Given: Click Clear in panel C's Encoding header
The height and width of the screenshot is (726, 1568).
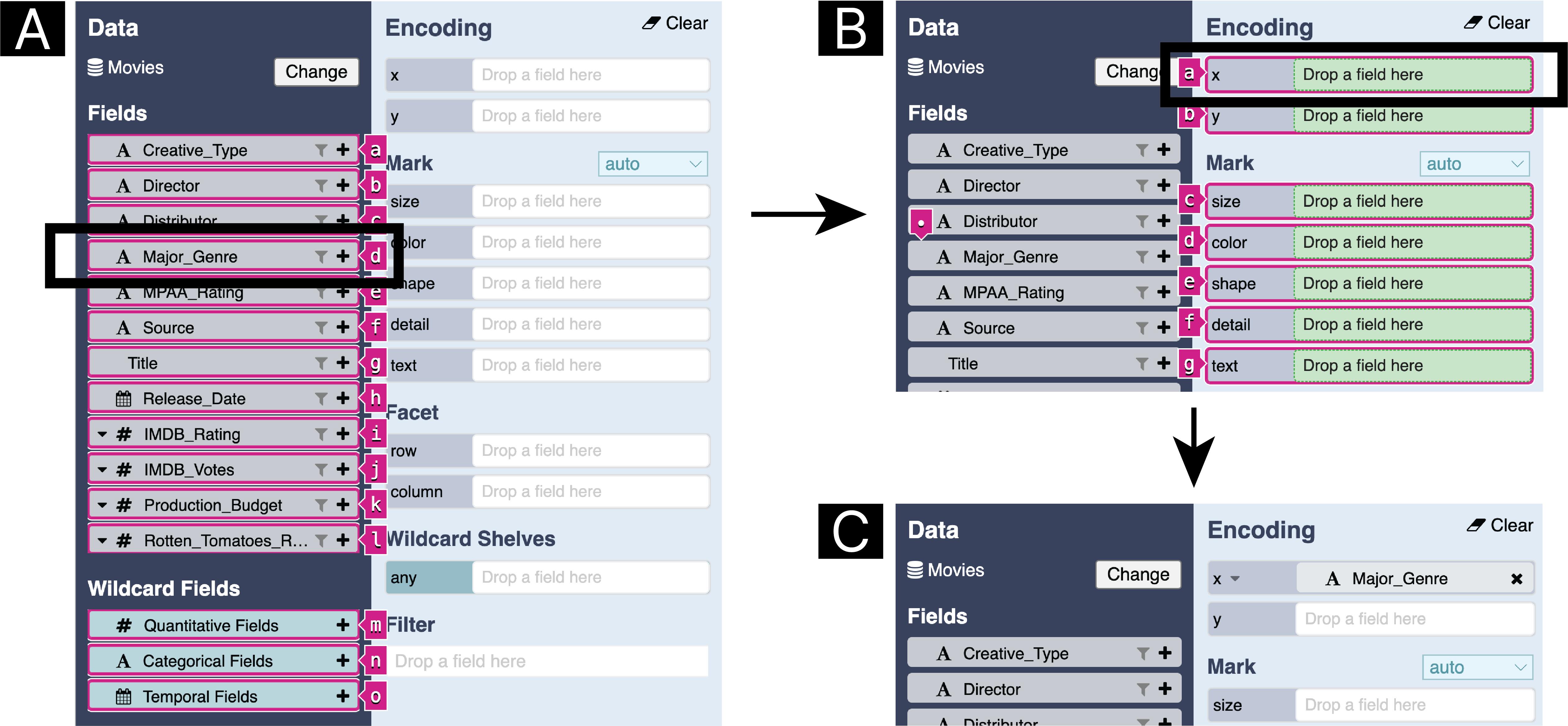Looking at the screenshot, I should pos(1501,526).
